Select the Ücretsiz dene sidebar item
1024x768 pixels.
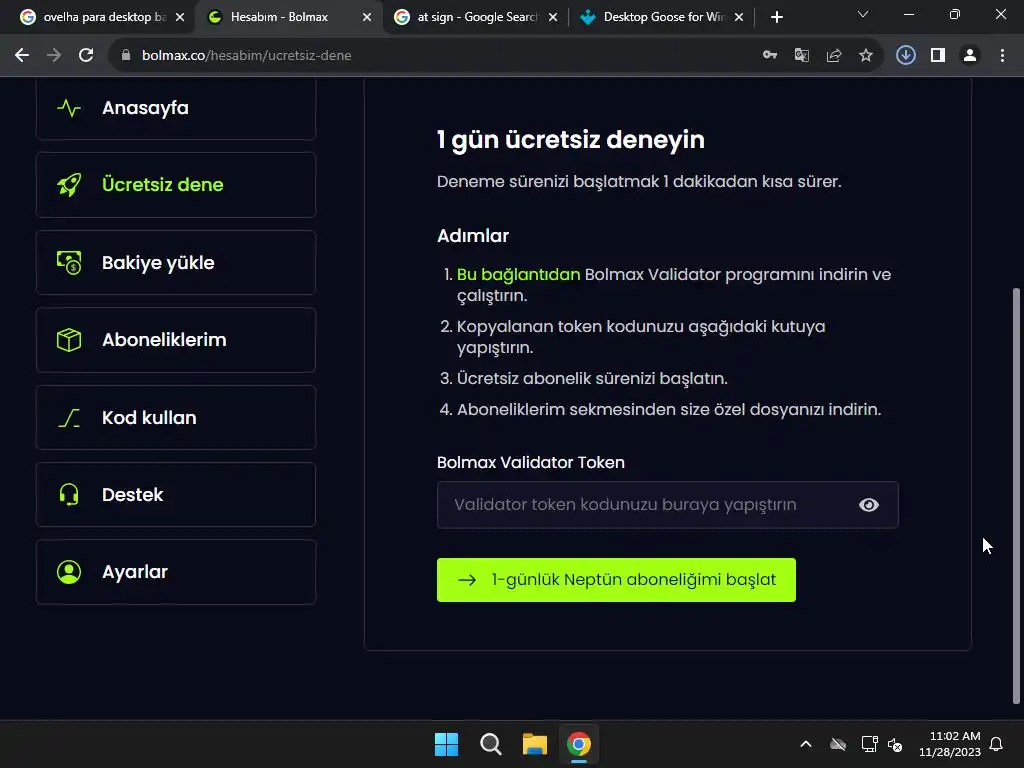(x=176, y=185)
